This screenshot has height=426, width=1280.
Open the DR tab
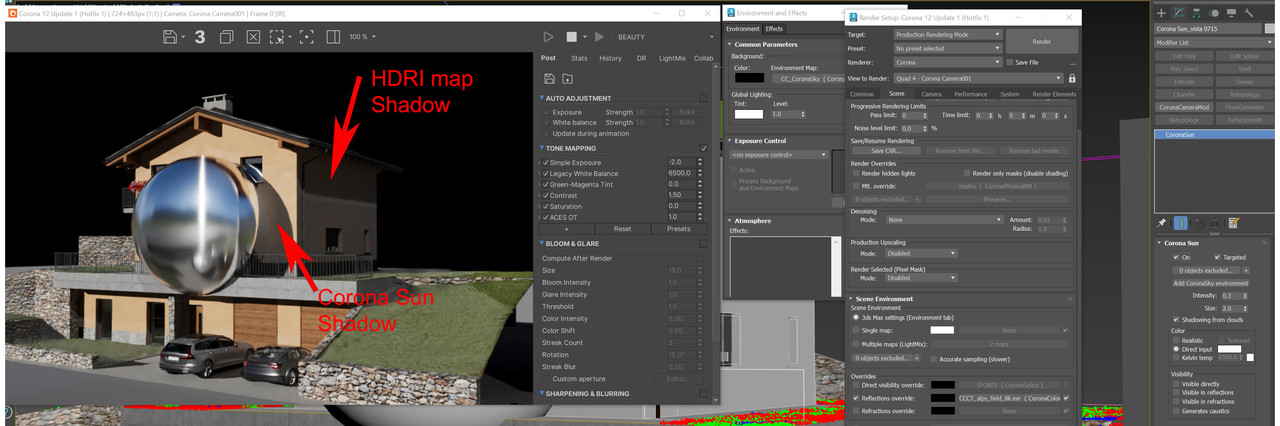point(642,58)
